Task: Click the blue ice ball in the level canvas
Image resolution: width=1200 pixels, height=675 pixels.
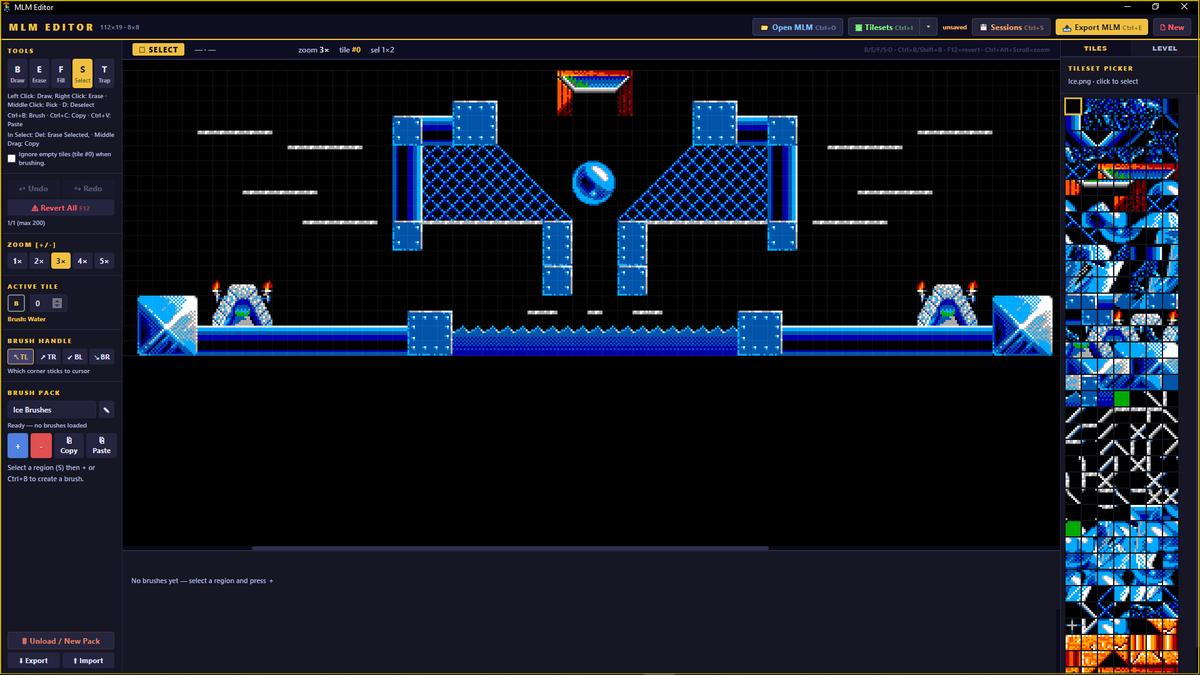Action: [x=593, y=181]
